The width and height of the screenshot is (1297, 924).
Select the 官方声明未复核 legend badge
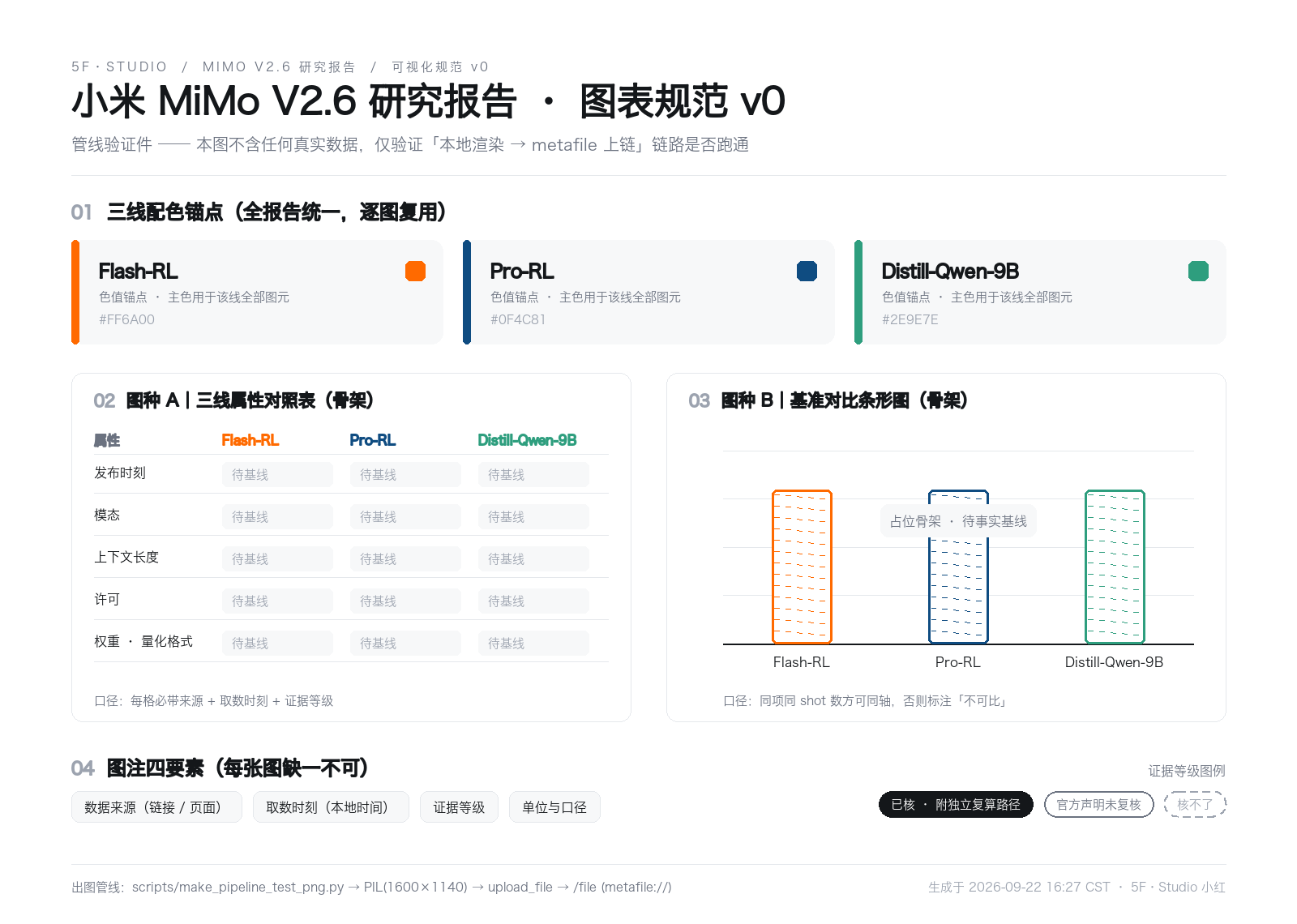1098,805
